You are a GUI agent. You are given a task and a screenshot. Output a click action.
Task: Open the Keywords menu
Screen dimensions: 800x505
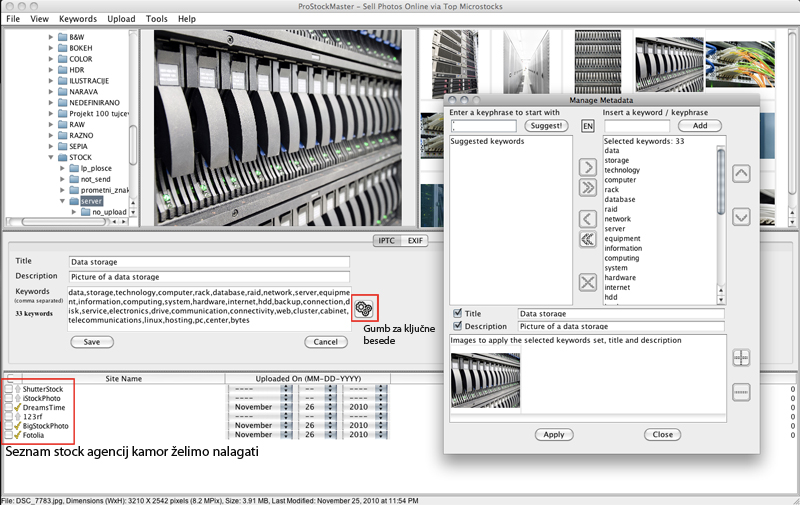(78, 19)
